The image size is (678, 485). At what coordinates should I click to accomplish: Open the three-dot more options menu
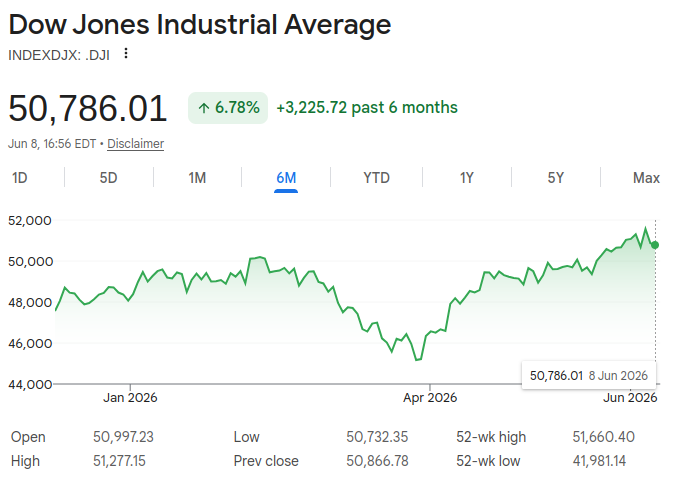(126, 53)
